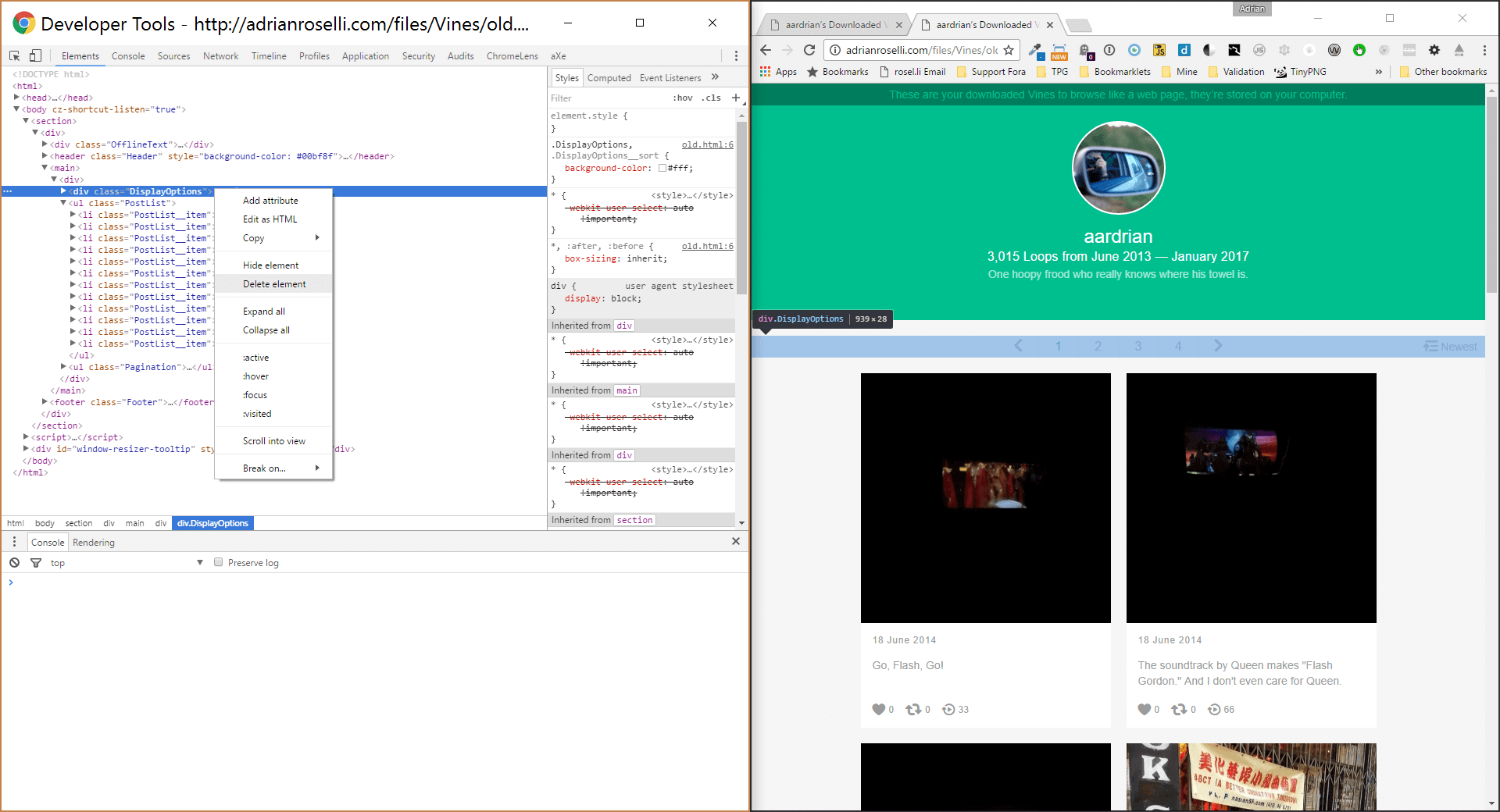
Task: Open the Other bookmarks folder
Action: 1443,72
